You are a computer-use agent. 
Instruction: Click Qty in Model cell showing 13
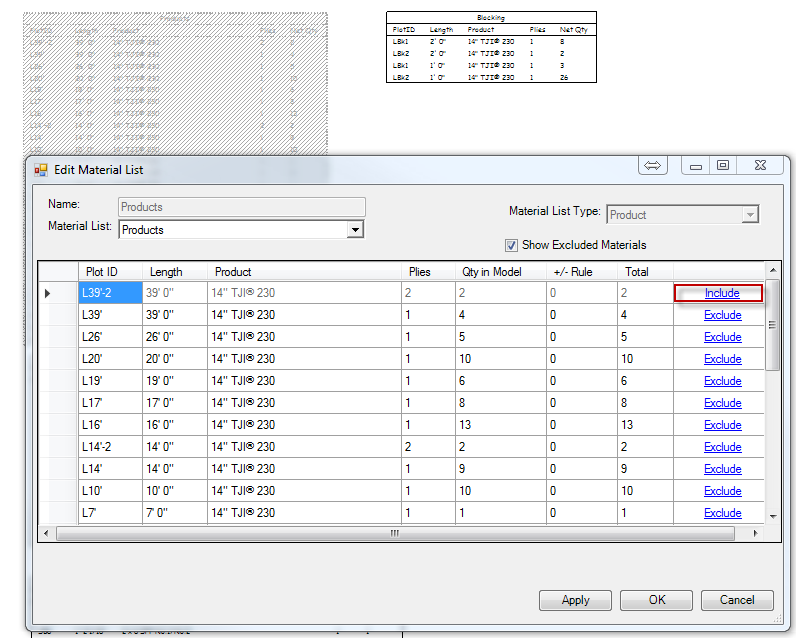[501, 425]
